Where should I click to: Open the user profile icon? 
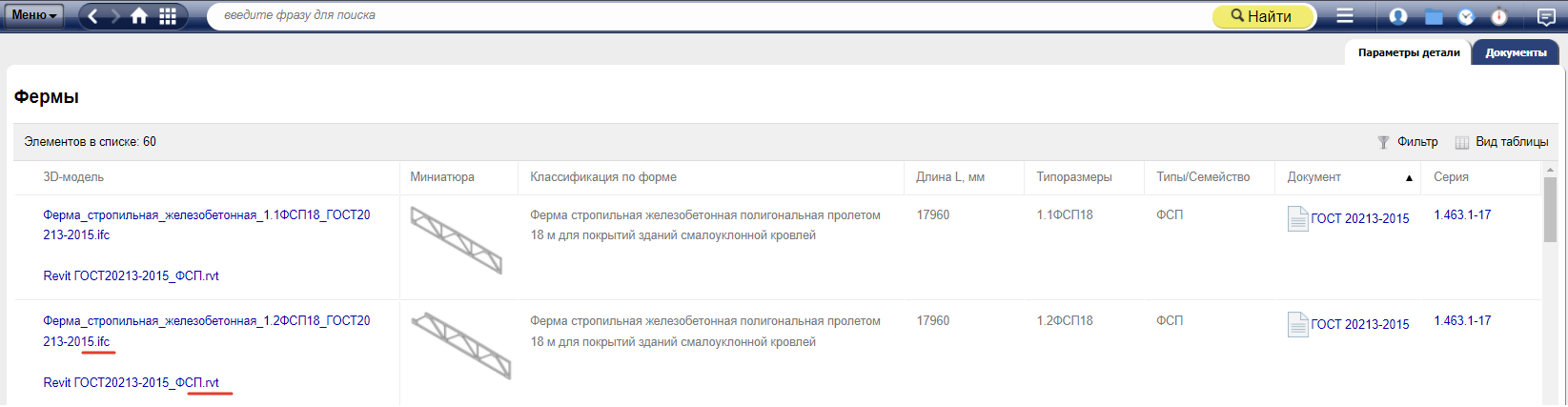(1398, 16)
